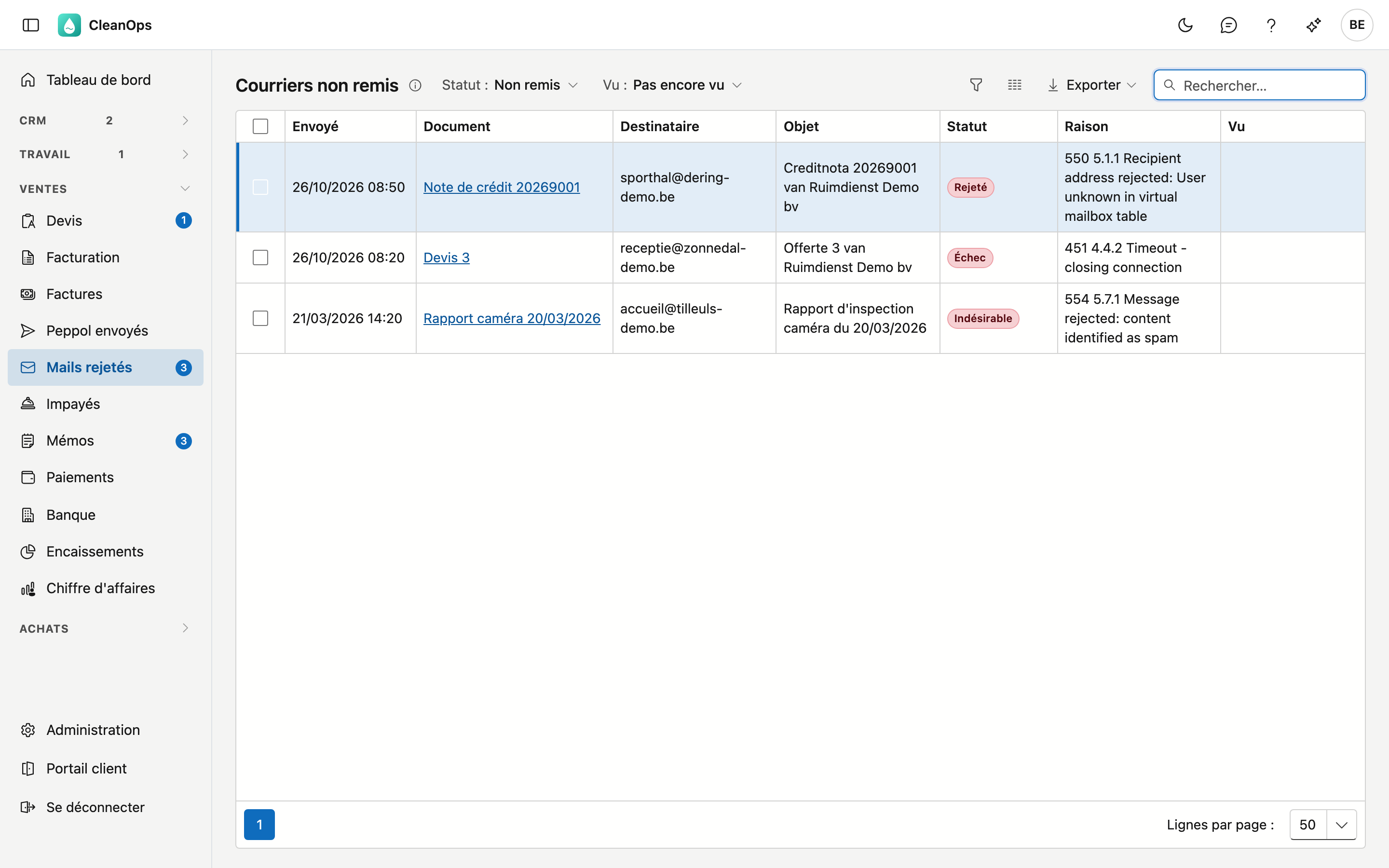Open the Exporter dropdown
Screen dimensions: 1389x868
1092,85
